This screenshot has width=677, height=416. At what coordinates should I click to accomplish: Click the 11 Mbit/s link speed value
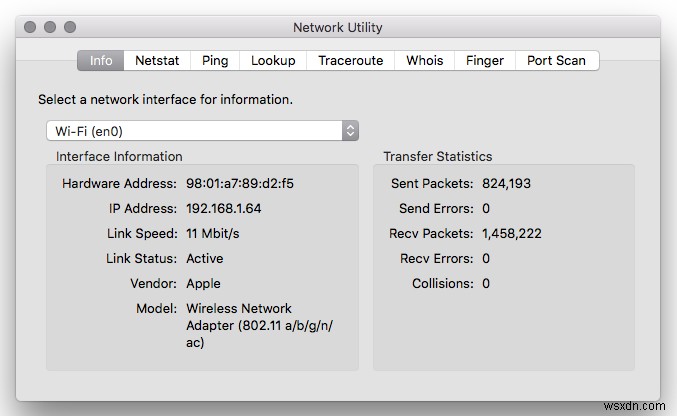pos(213,234)
